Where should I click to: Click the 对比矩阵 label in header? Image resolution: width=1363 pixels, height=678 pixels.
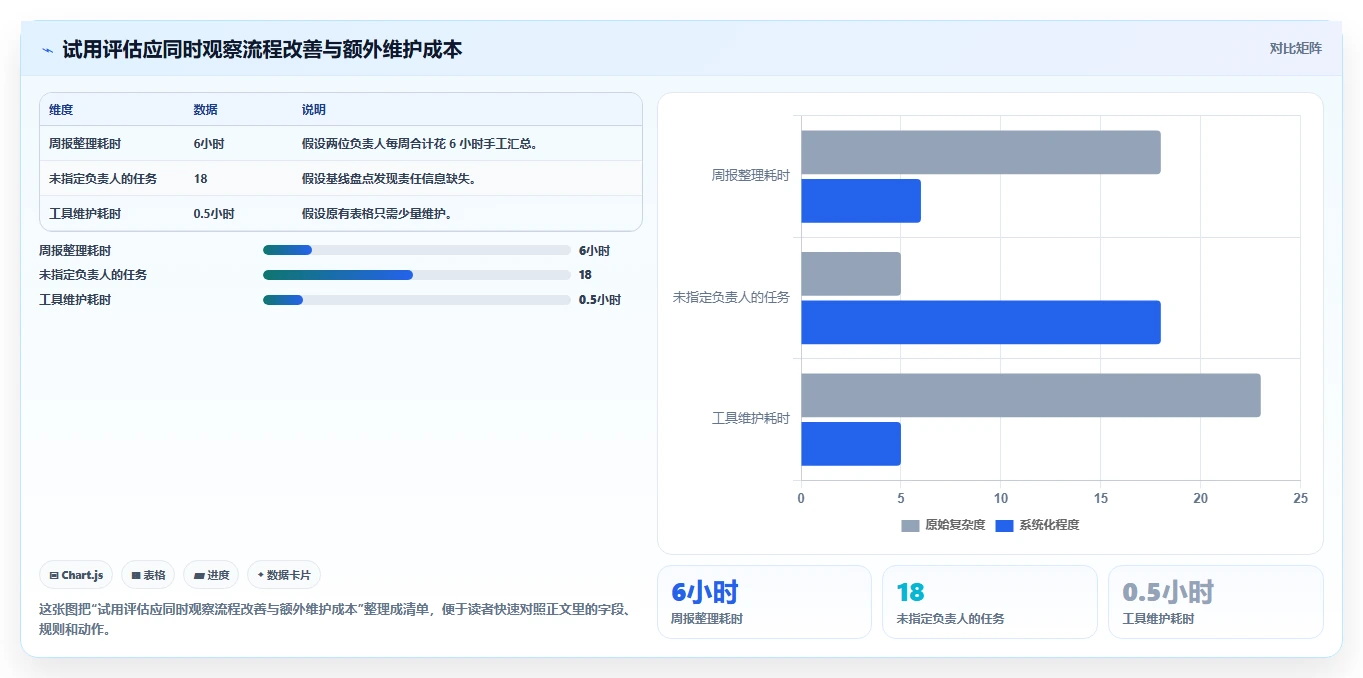click(1295, 48)
